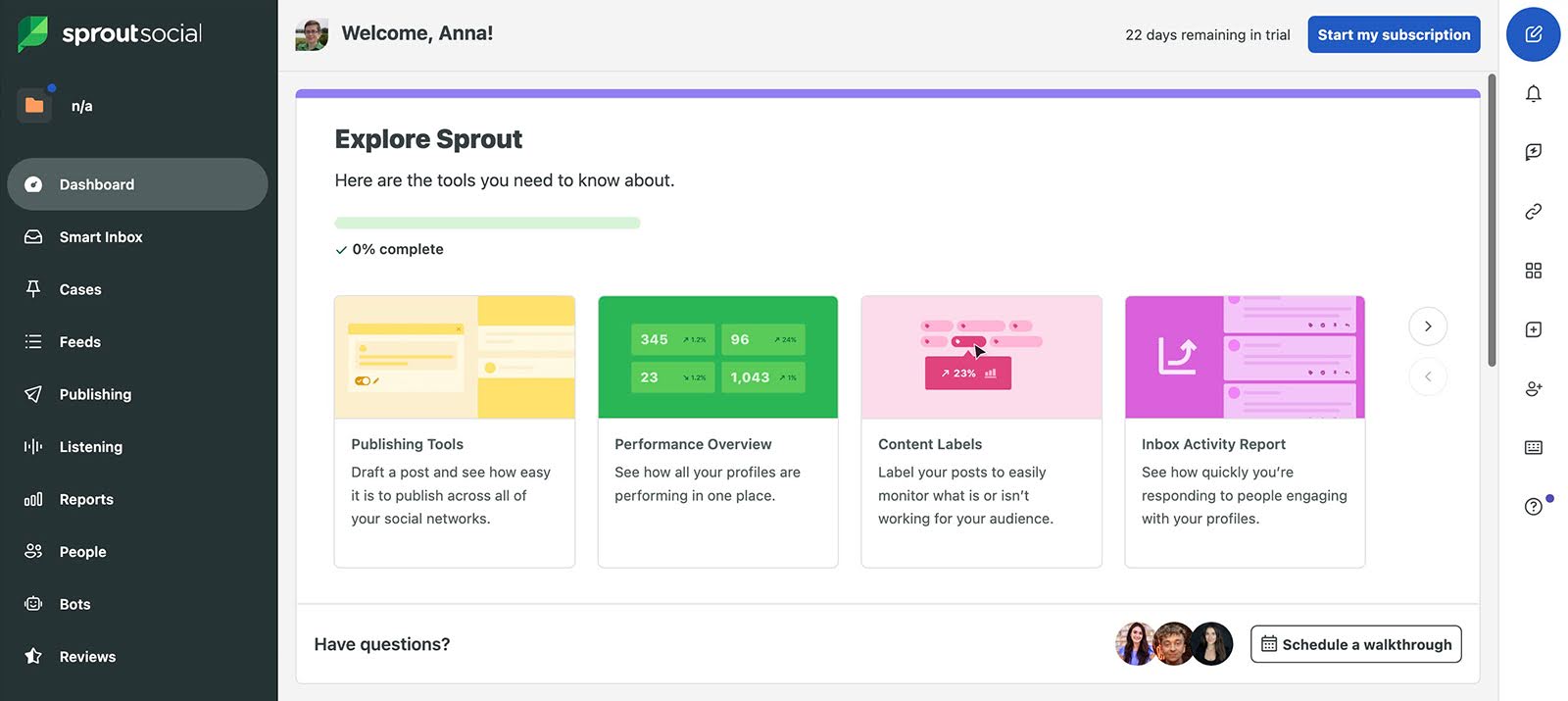Open the notifications bell icon
The width and height of the screenshot is (1568, 701).
pyautogui.click(x=1534, y=93)
